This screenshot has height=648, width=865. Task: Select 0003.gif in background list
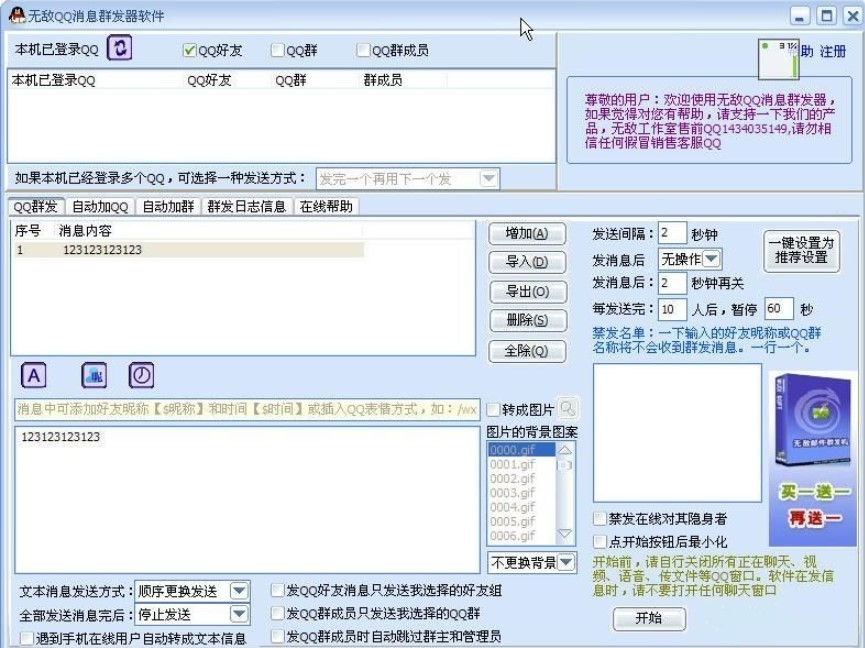pos(521,493)
